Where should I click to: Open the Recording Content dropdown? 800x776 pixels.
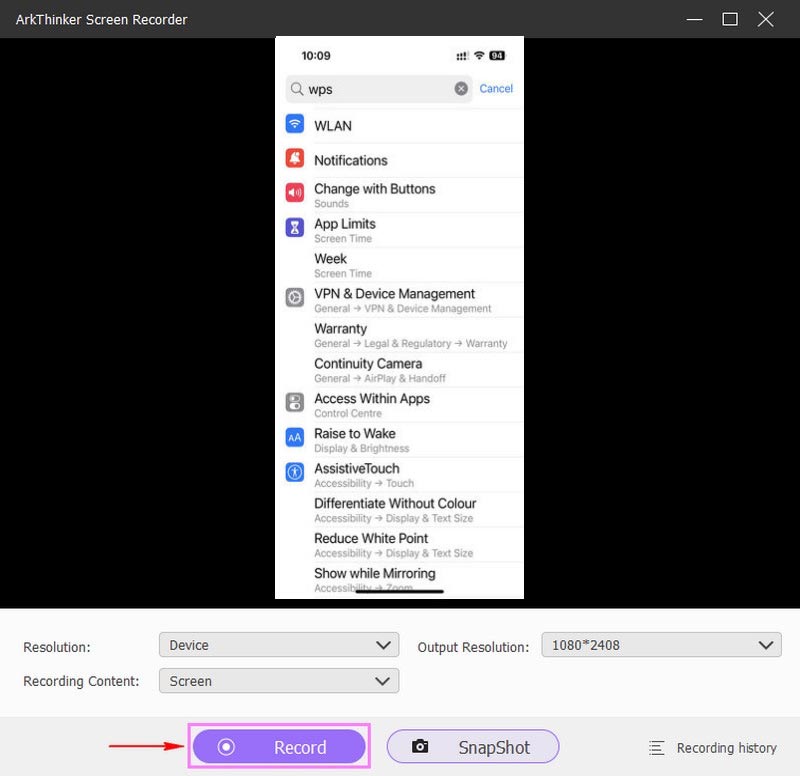point(279,681)
